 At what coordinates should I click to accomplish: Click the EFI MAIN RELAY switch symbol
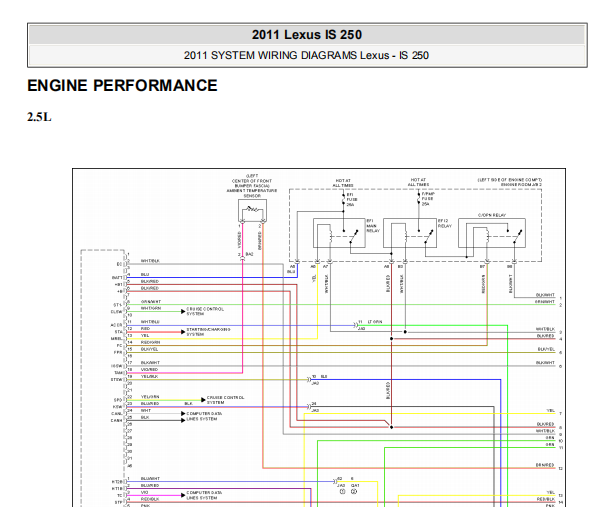tap(354, 236)
